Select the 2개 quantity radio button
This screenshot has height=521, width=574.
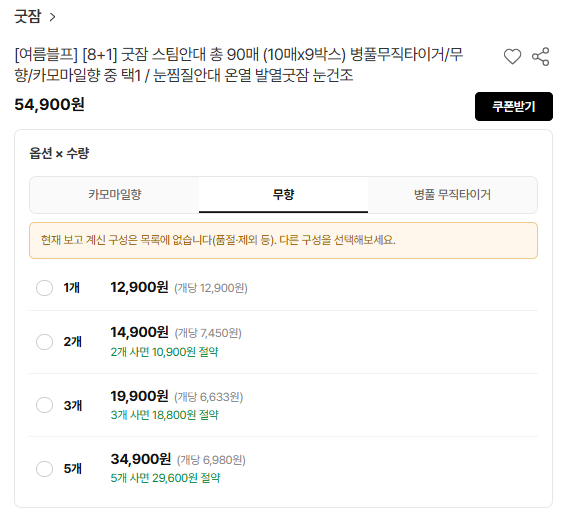(x=44, y=342)
